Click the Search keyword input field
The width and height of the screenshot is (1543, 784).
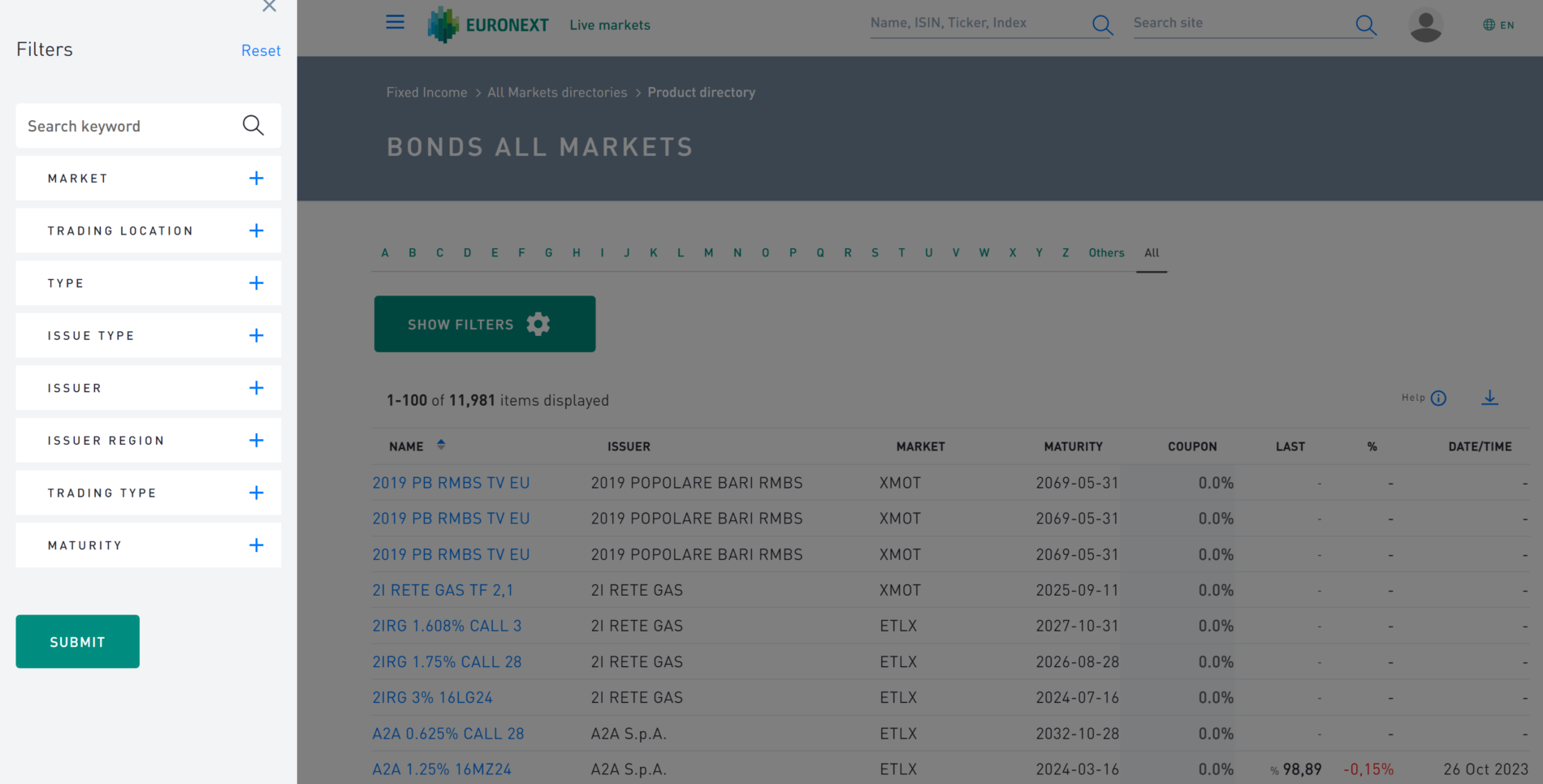click(126, 126)
